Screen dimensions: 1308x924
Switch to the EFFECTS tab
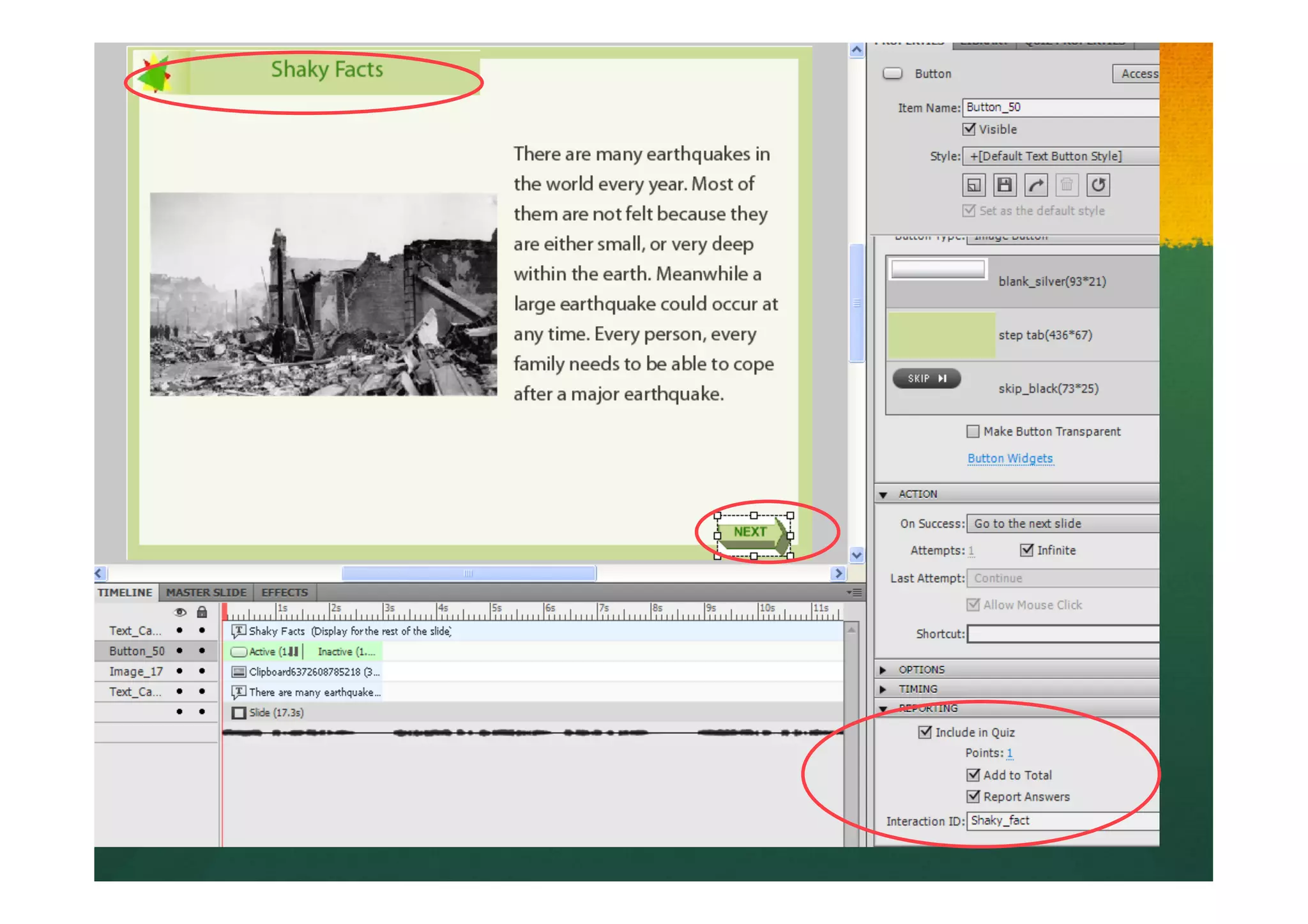coord(284,593)
